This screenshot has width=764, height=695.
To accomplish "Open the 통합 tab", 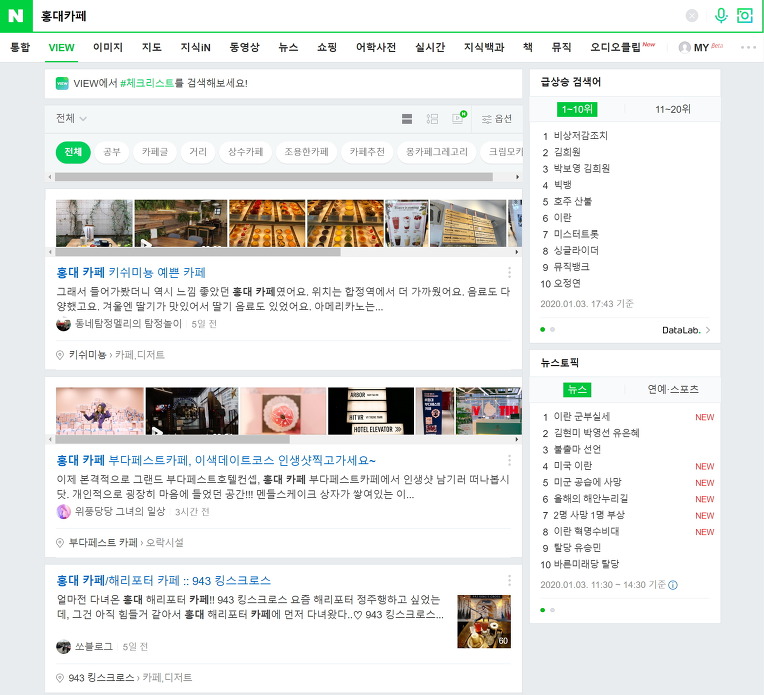I will [20, 47].
